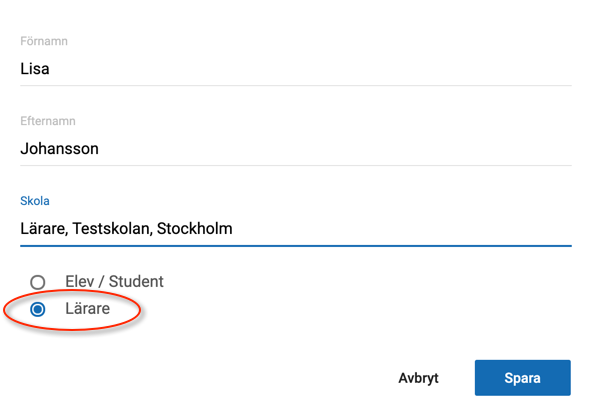
Task: Cancel the dialog using Avbryt
Action: click(418, 378)
